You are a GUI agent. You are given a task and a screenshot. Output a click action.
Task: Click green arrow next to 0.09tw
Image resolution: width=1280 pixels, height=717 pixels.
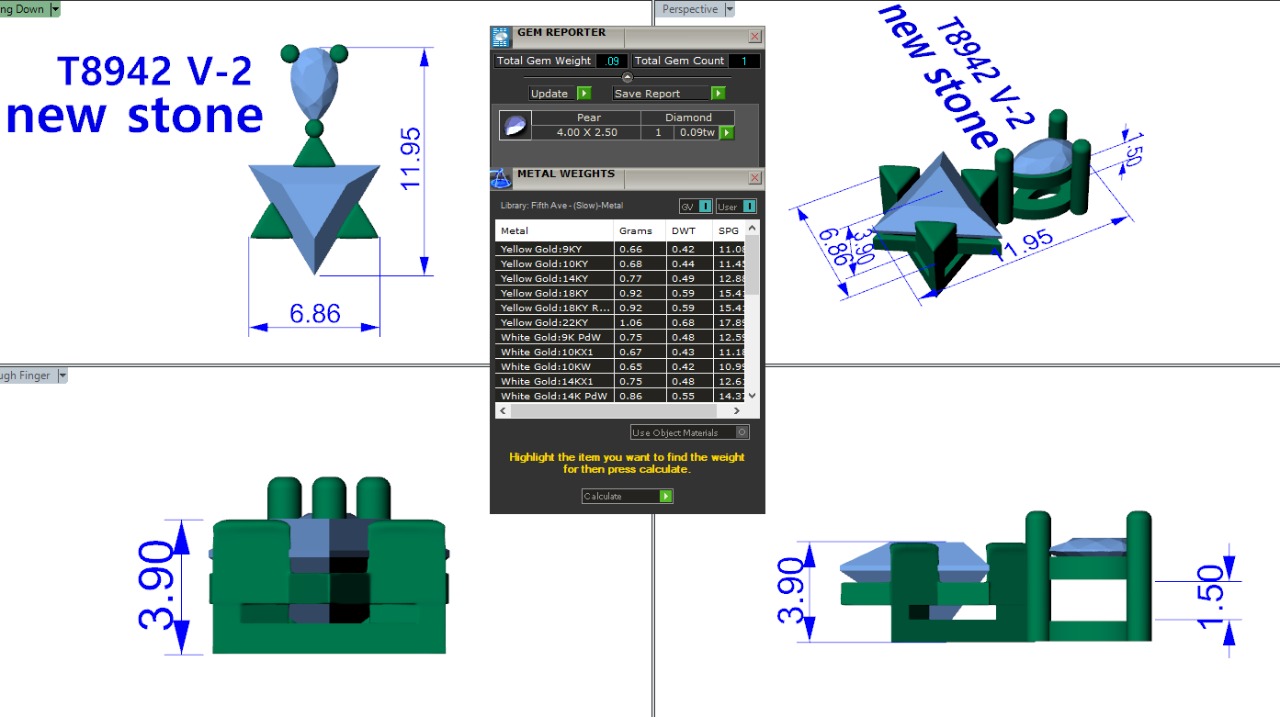point(727,133)
